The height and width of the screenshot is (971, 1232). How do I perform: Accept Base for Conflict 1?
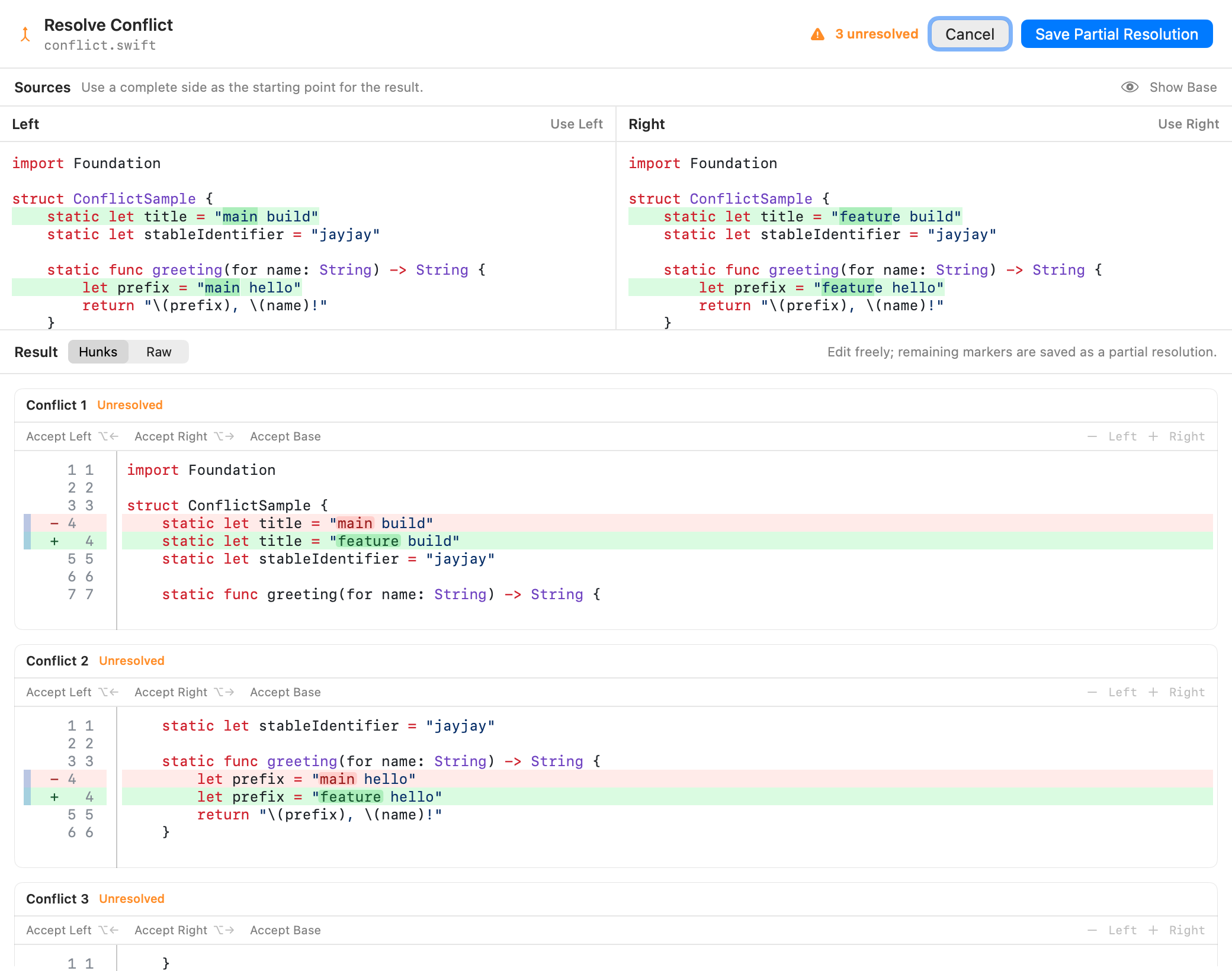click(x=285, y=436)
